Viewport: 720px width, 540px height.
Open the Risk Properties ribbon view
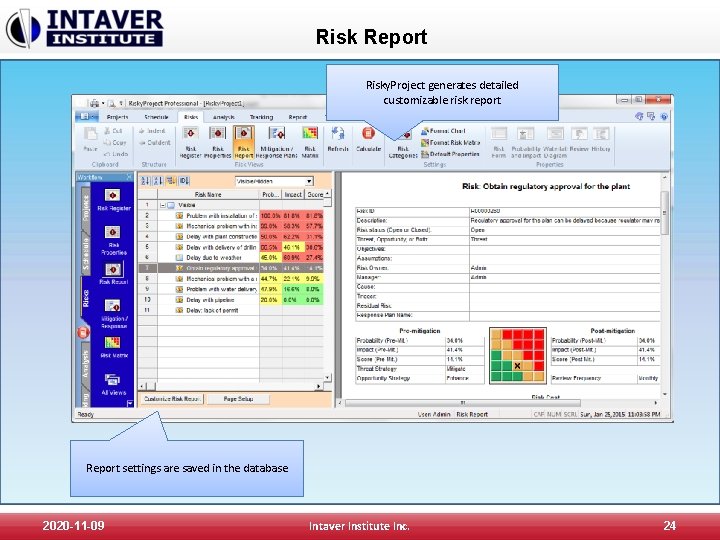218,142
